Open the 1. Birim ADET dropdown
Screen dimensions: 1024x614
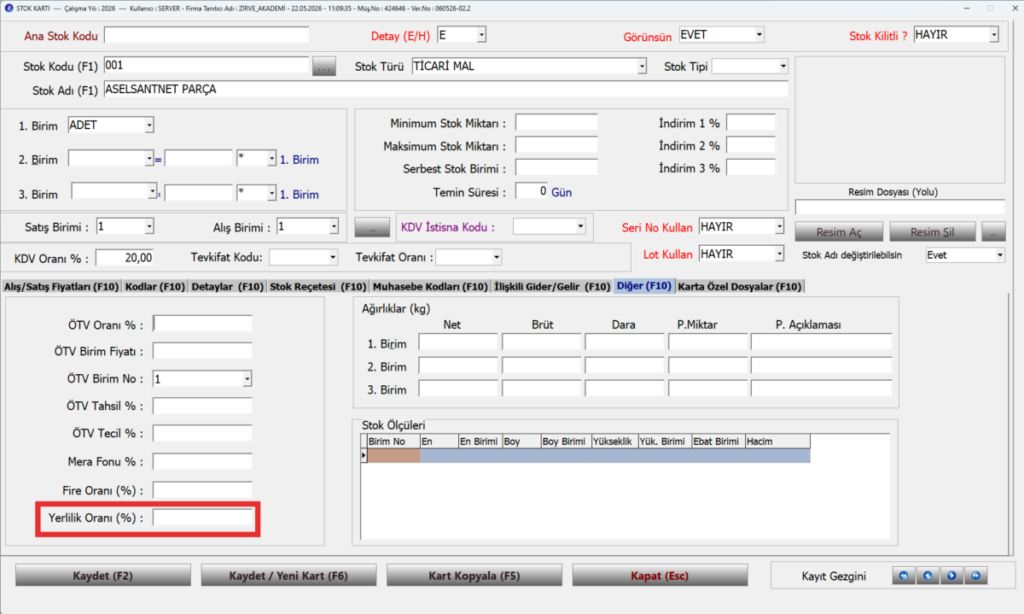[150, 125]
